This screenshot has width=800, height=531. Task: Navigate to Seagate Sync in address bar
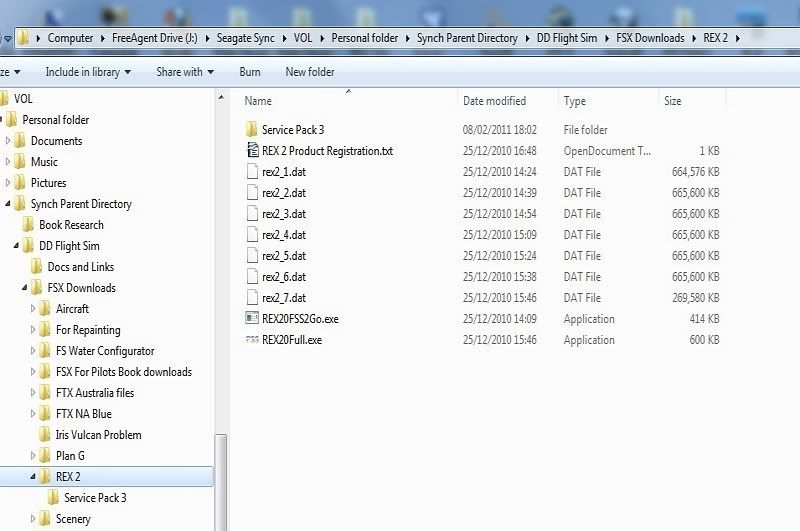coord(245,38)
